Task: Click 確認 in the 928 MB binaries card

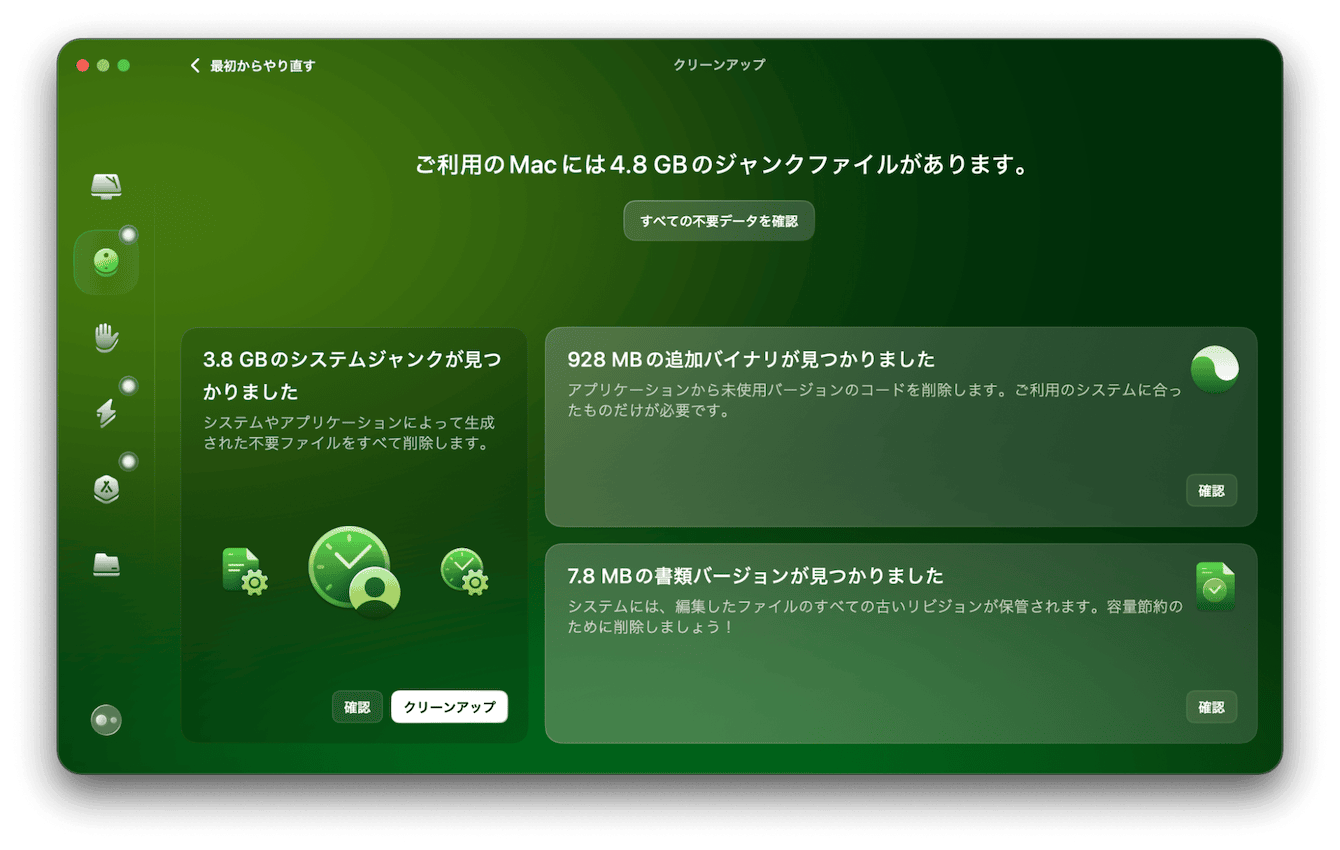Action: (x=1211, y=491)
